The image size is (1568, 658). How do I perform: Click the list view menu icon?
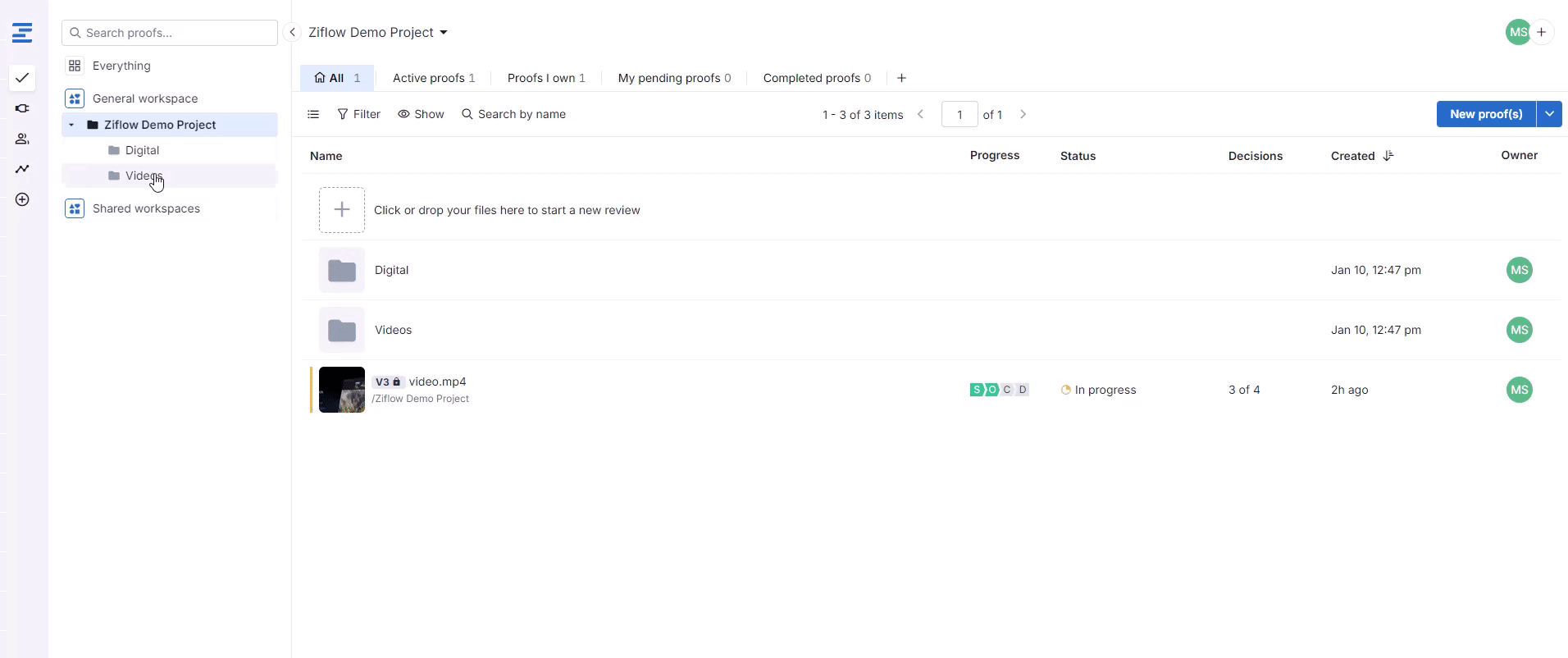(x=313, y=114)
